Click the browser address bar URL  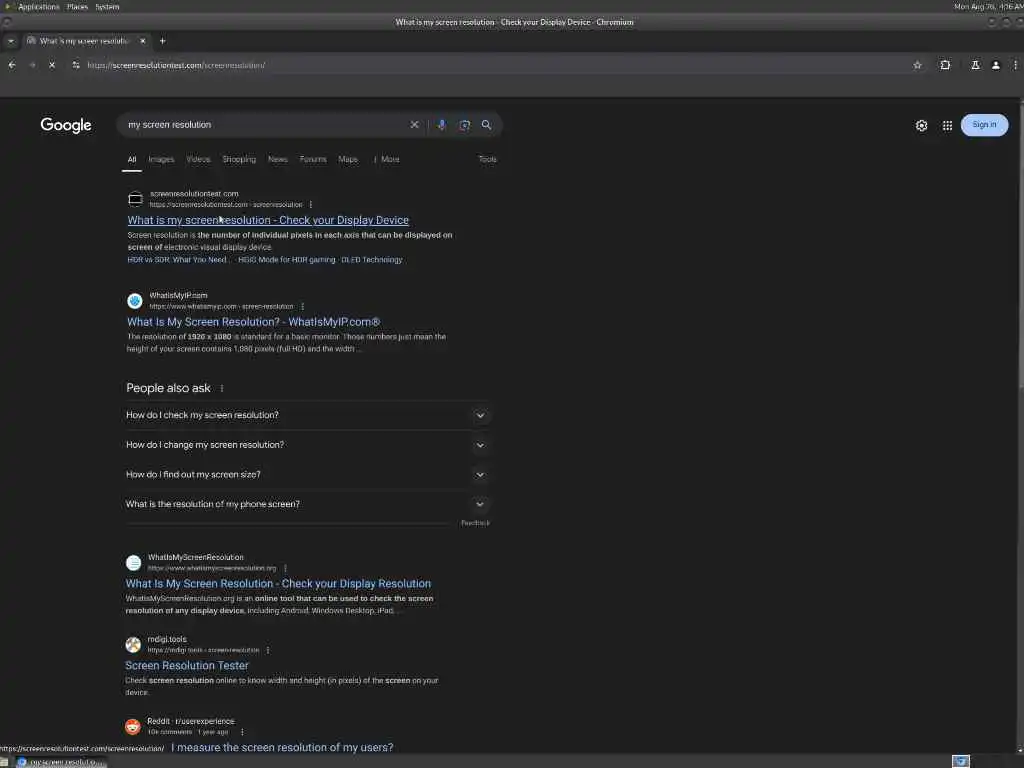click(x=176, y=65)
